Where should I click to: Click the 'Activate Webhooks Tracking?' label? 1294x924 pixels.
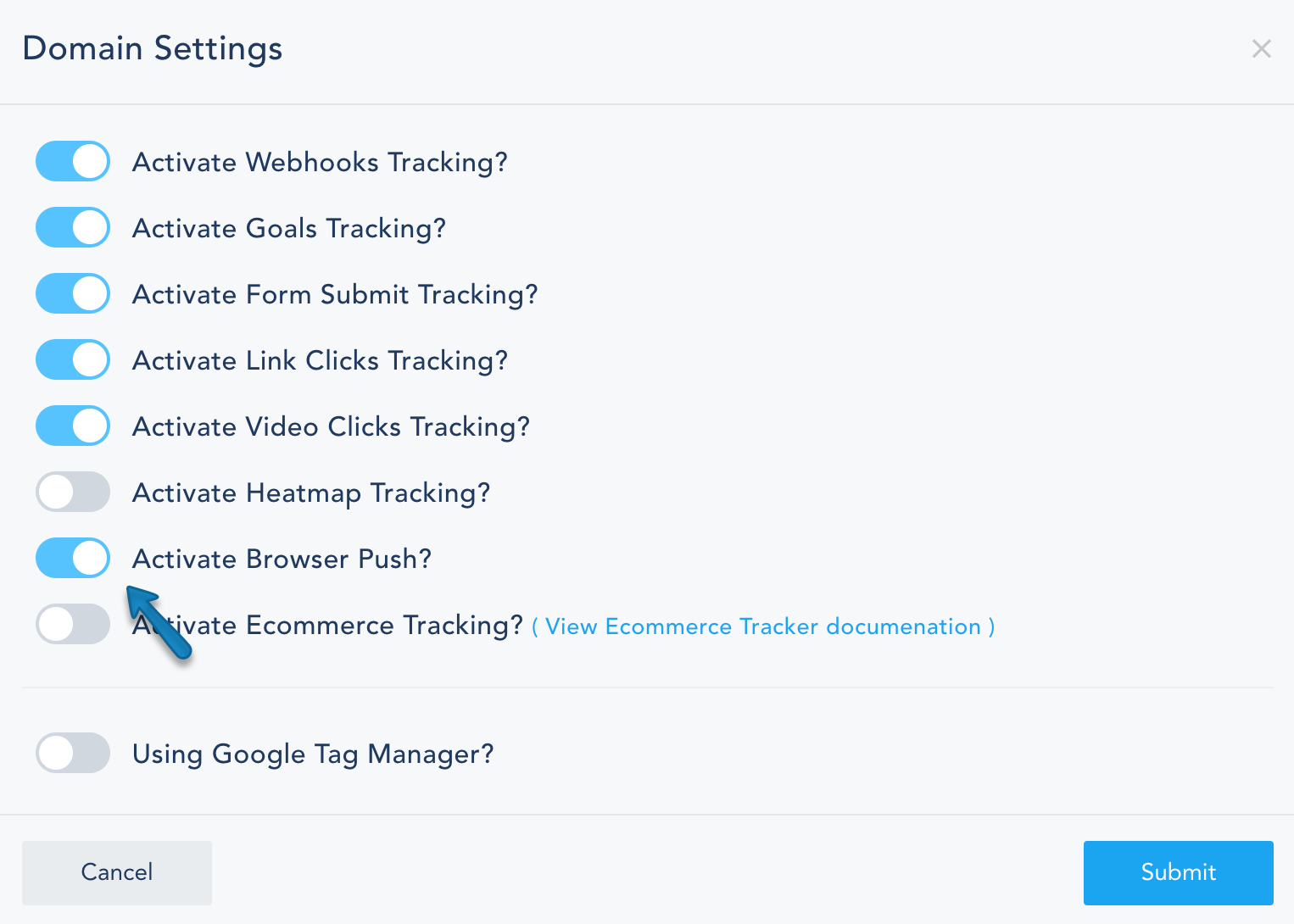tap(320, 162)
